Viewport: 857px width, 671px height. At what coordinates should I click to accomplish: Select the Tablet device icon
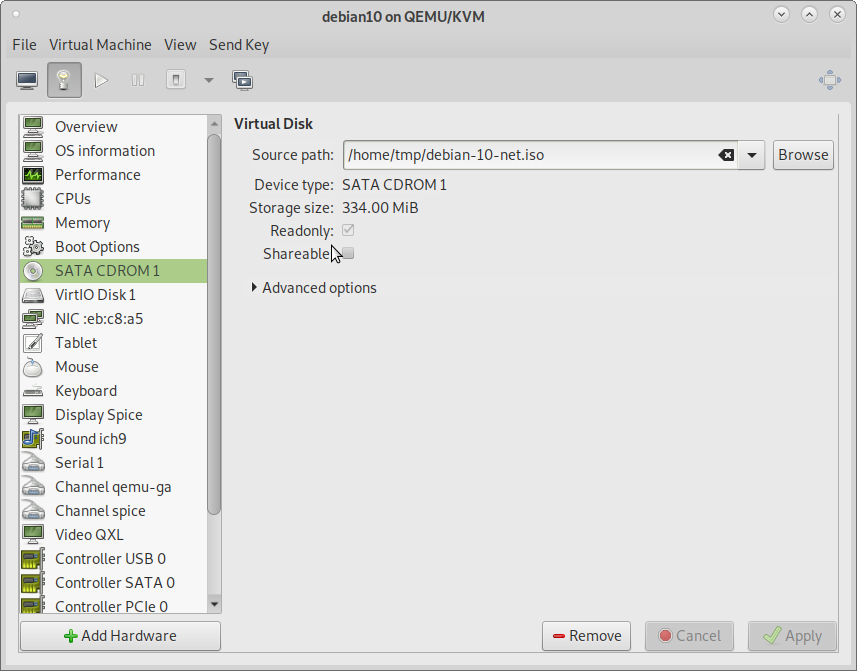[x=33, y=343]
